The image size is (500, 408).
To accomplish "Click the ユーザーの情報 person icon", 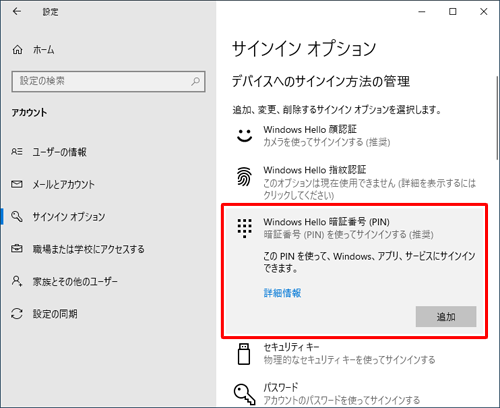I will point(17,152).
